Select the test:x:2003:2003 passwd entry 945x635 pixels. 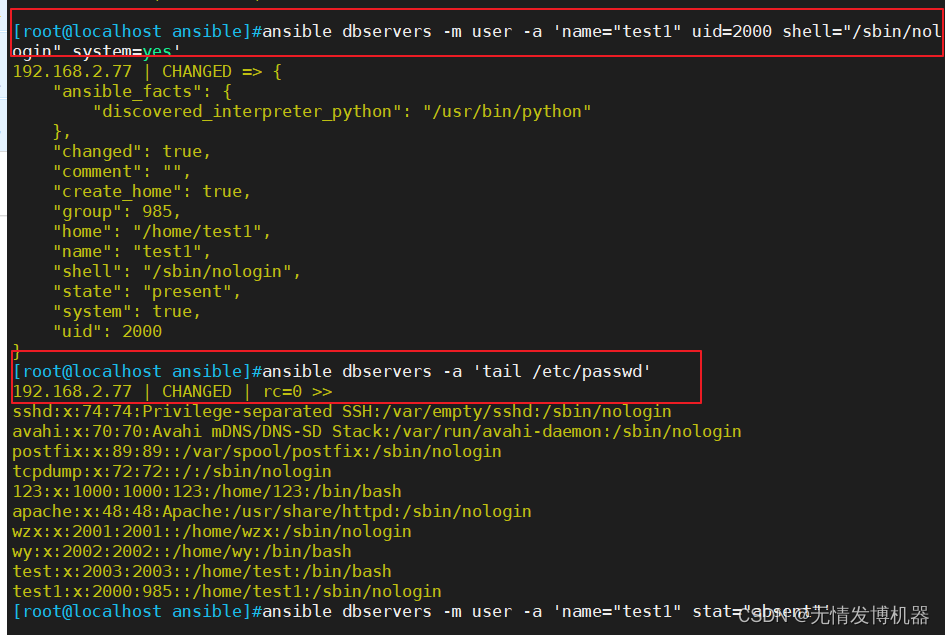202,571
